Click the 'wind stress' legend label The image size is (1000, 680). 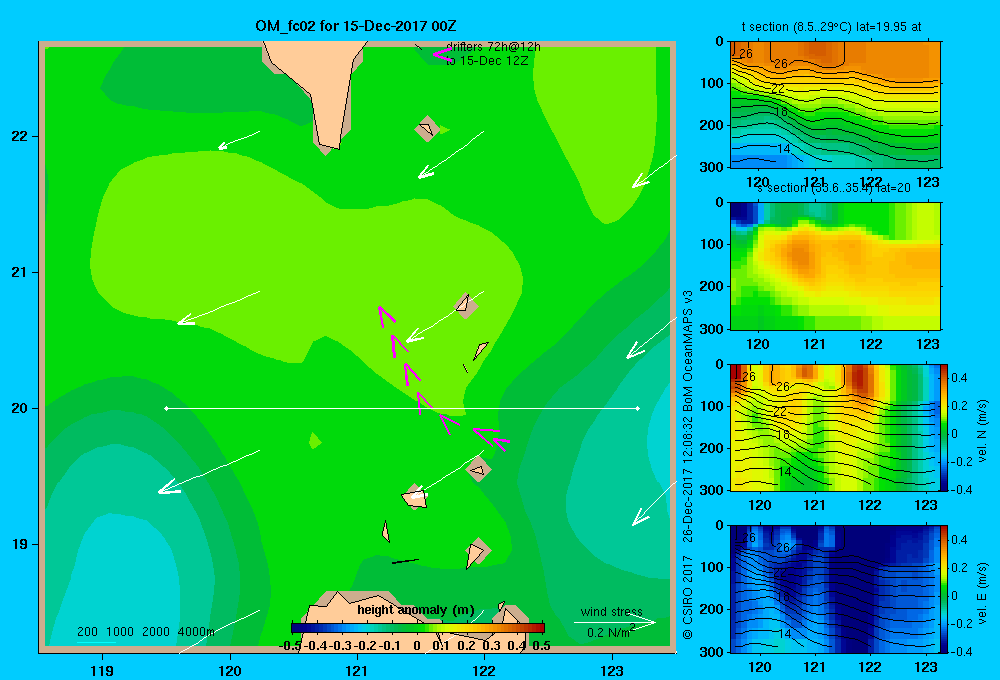tap(611, 612)
